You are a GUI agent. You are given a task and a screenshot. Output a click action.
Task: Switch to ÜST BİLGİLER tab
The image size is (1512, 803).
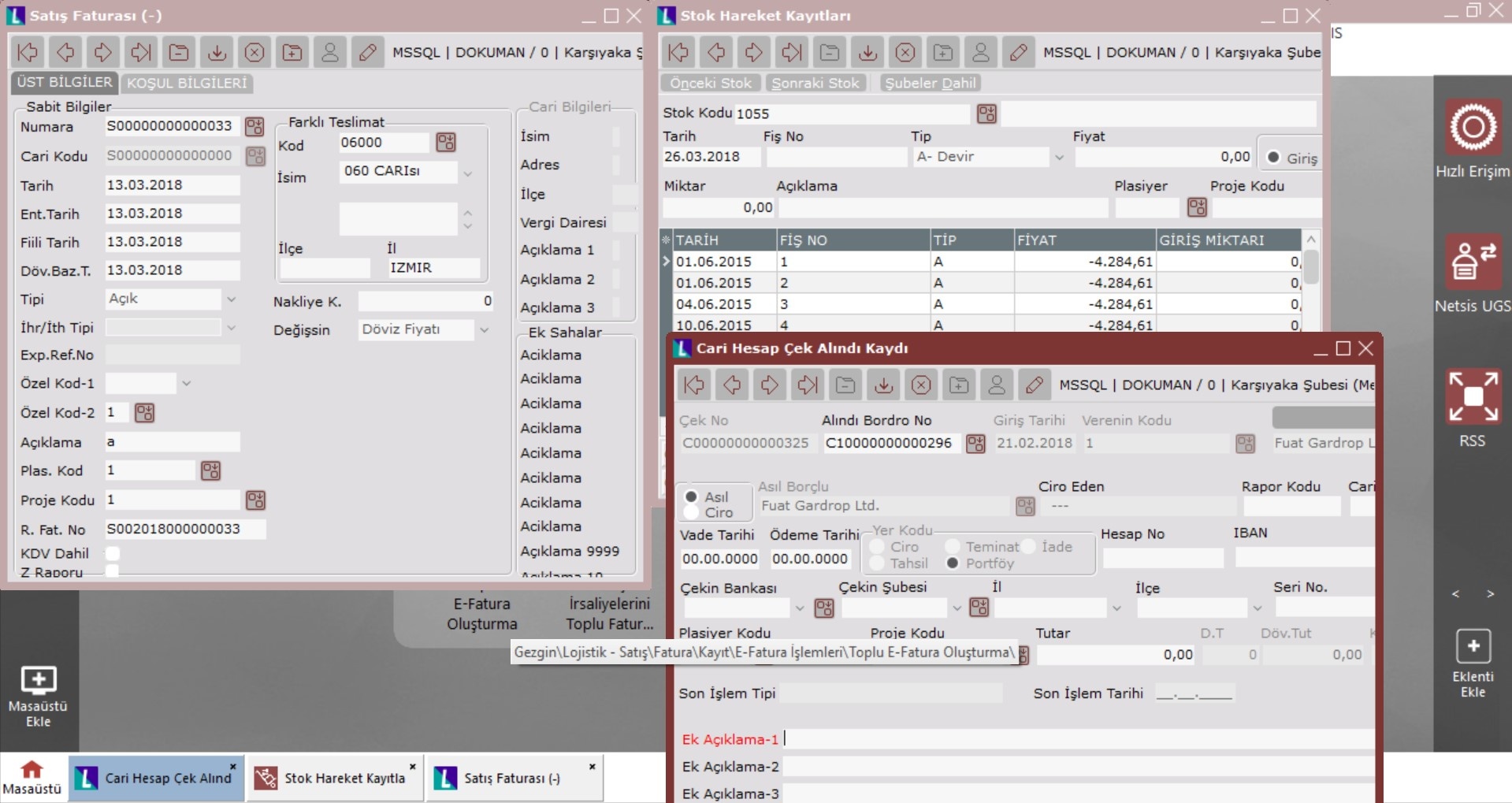coord(65,82)
